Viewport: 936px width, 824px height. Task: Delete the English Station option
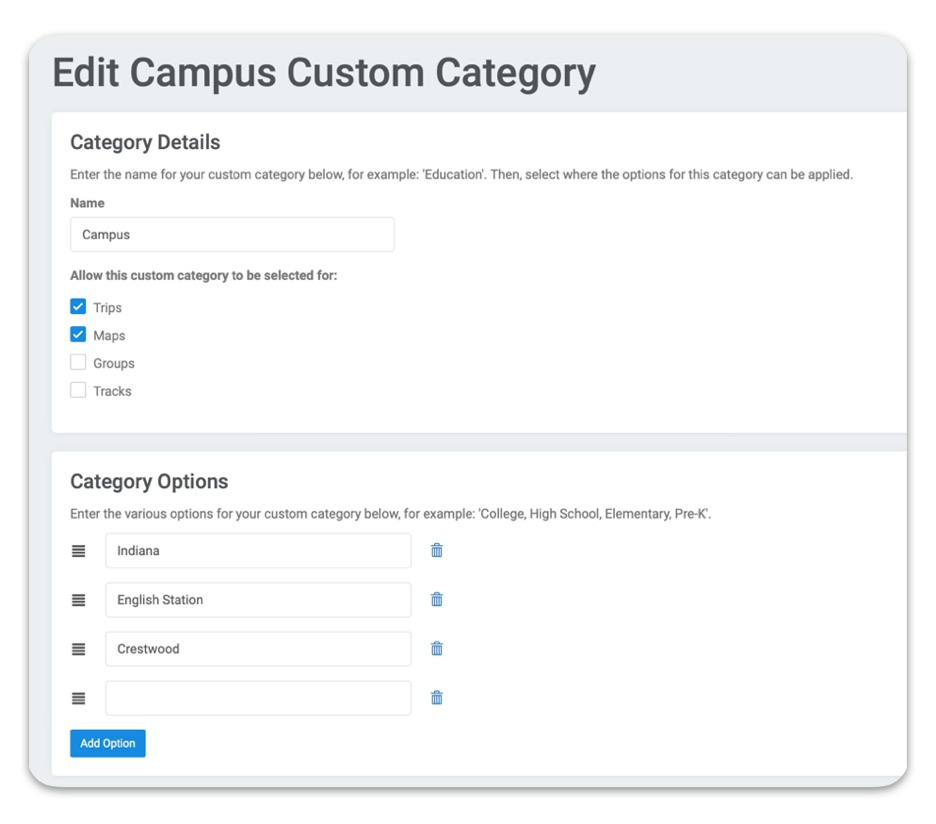click(437, 599)
